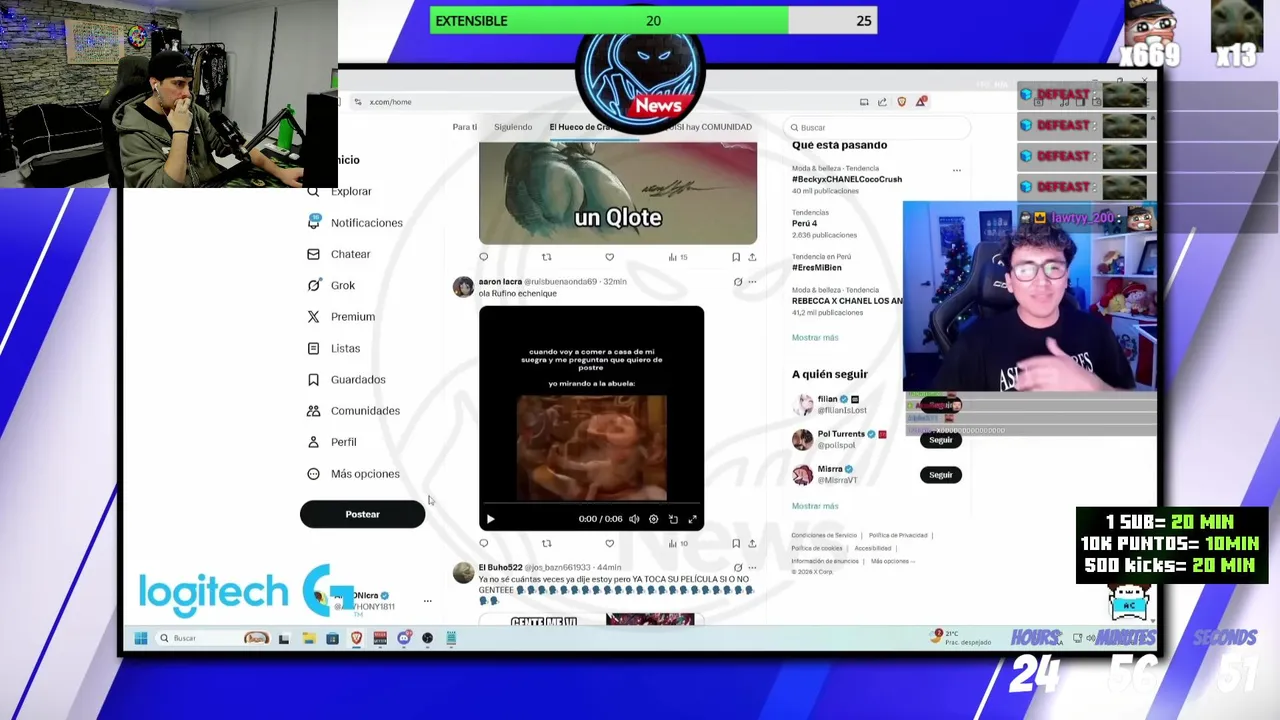Screen dimensions: 1280x720
Task: Open the 'Accesibilidad' footer link
Action: [872, 548]
